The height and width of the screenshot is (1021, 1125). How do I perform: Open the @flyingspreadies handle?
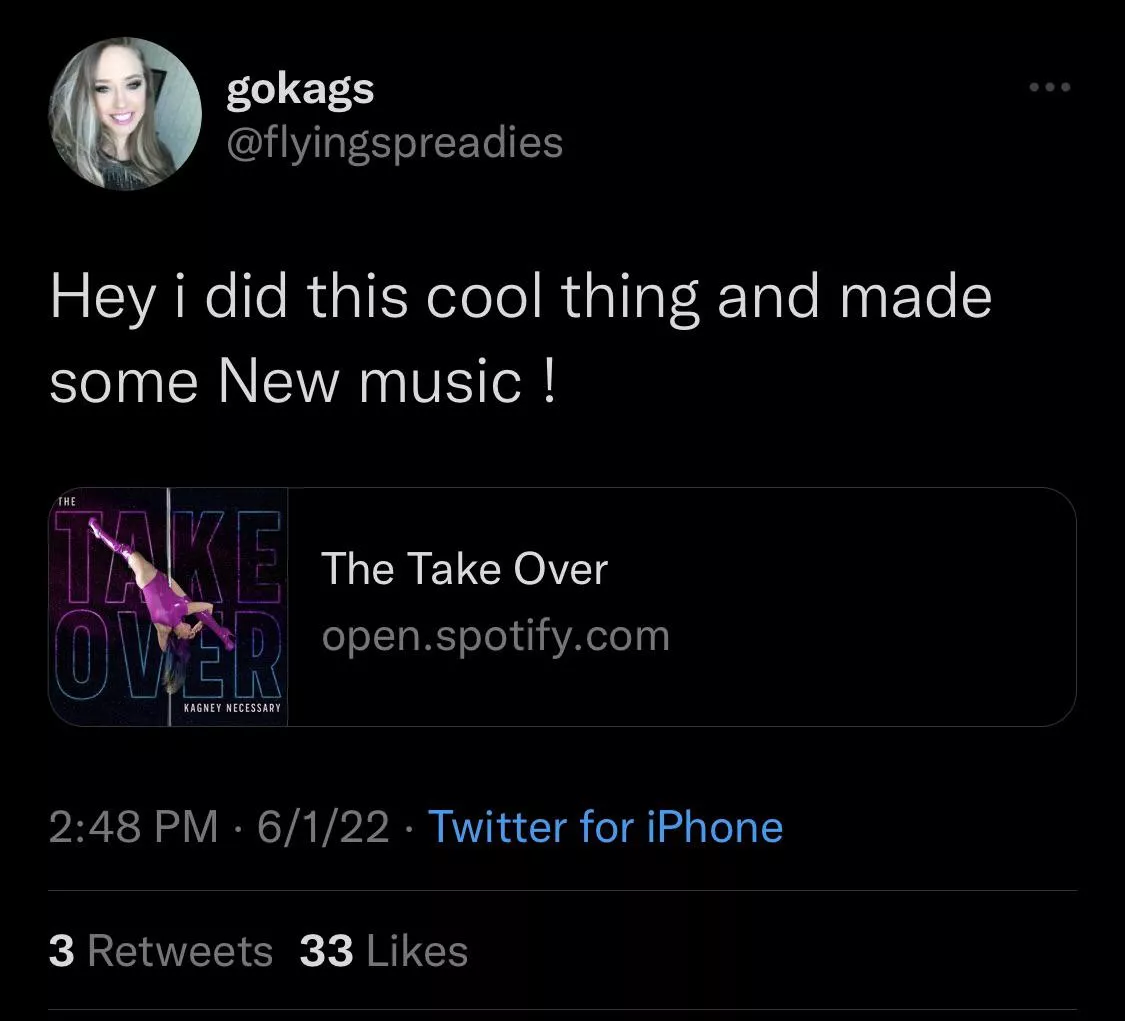point(393,143)
